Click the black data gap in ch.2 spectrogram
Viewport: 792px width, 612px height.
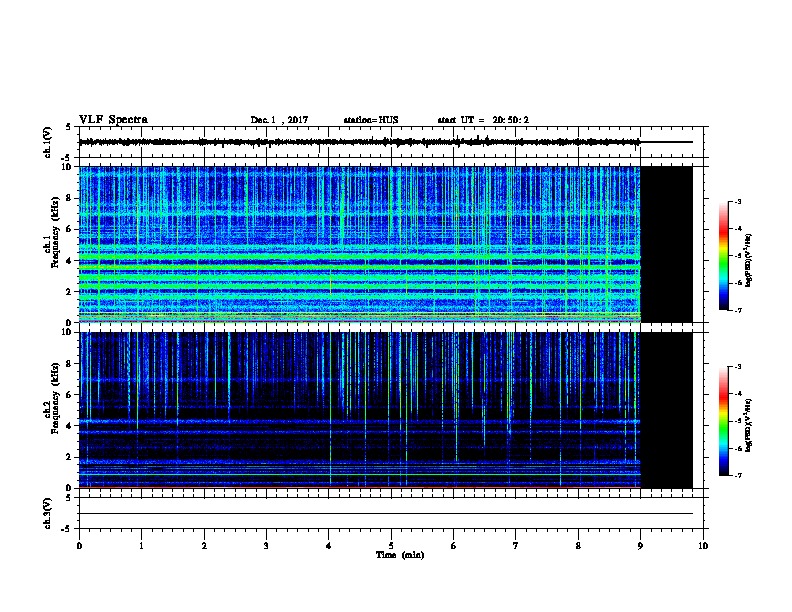[x=667, y=410]
